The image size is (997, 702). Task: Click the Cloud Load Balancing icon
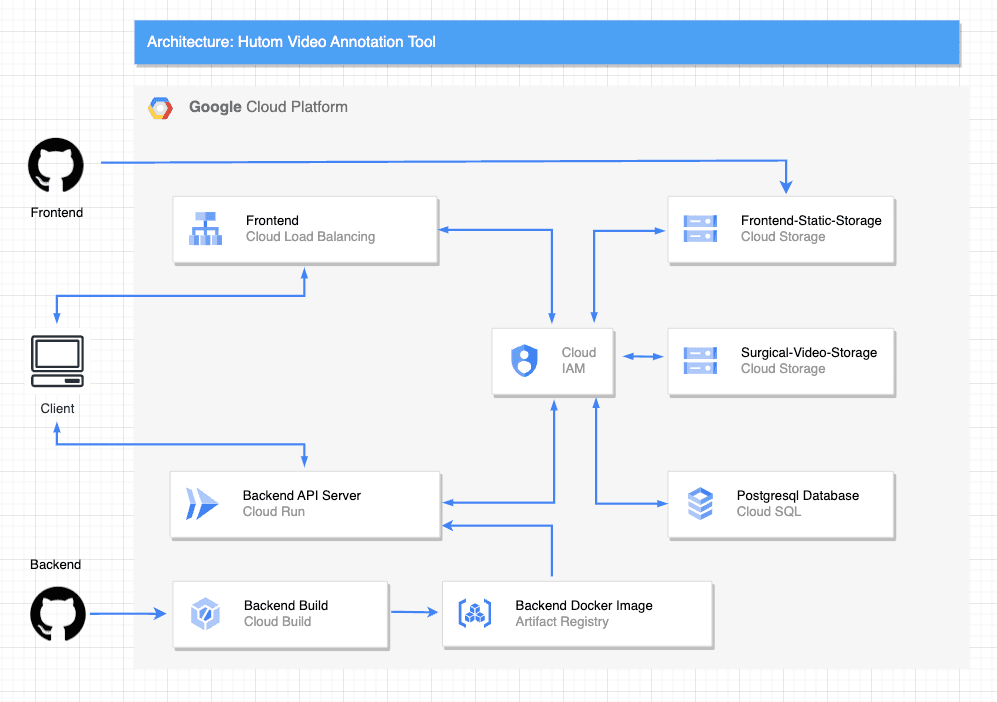pyautogui.click(x=206, y=229)
